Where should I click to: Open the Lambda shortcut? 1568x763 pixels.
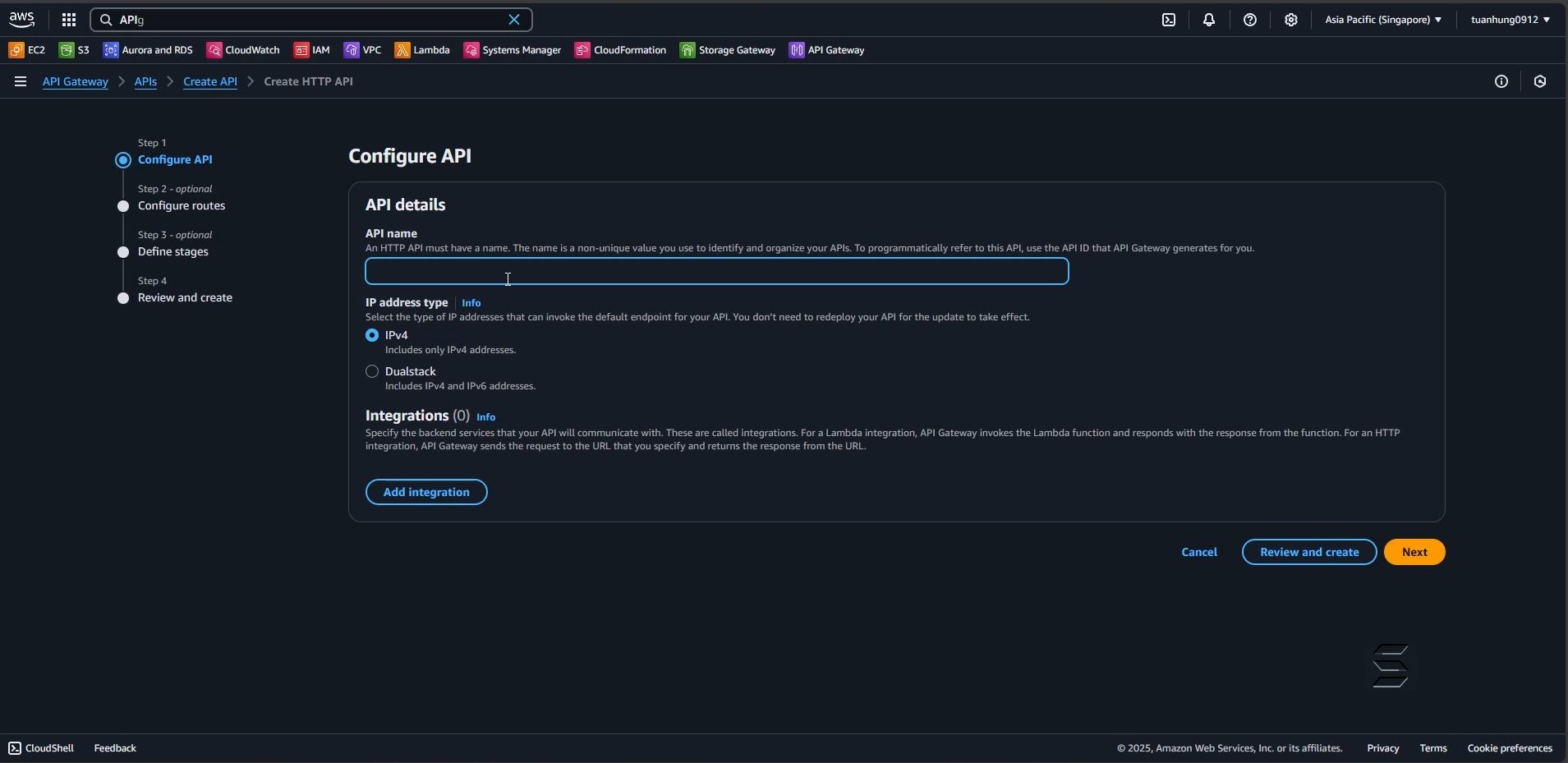(423, 50)
